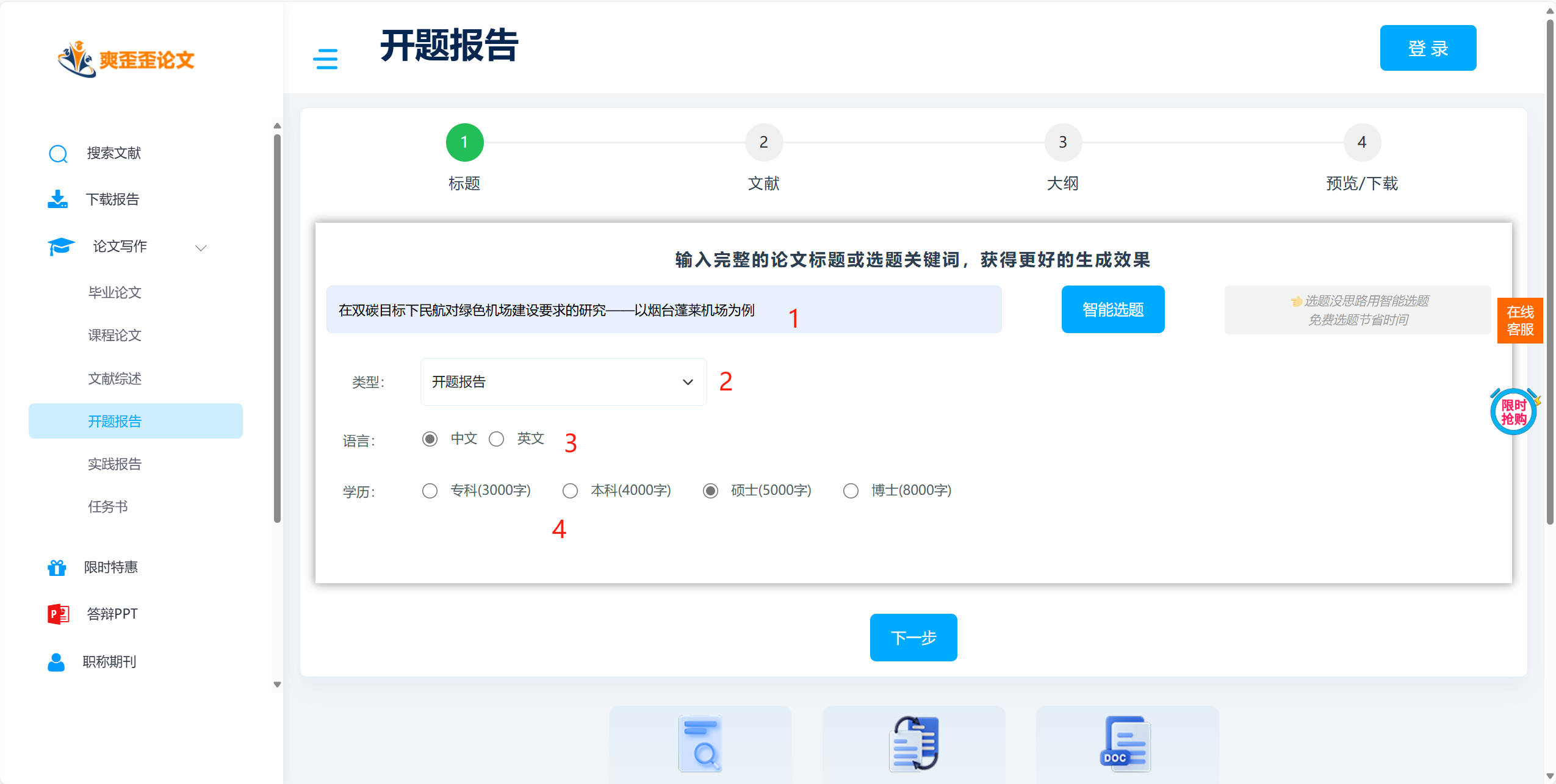The height and width of the screenshot is (784, 1556).
Task: Click the person icon for 职称期刊
Action: pyautogui.click(x=56, y=662)
